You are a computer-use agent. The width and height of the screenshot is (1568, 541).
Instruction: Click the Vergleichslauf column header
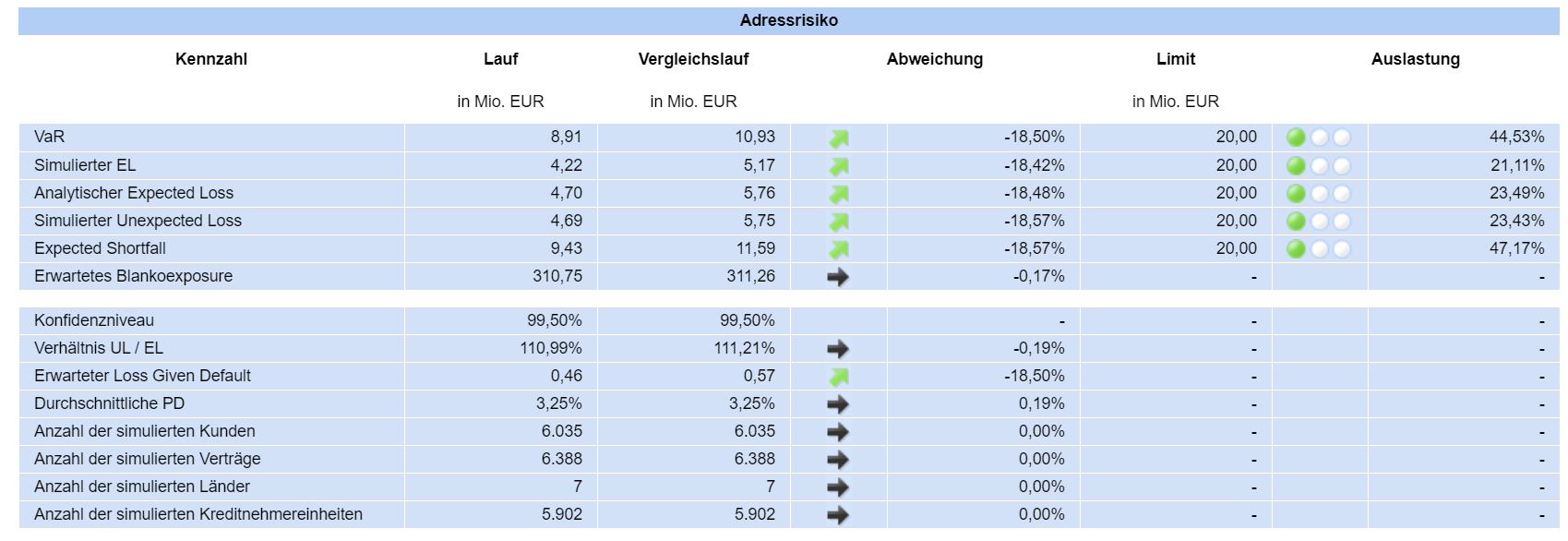tap(693, 59)
